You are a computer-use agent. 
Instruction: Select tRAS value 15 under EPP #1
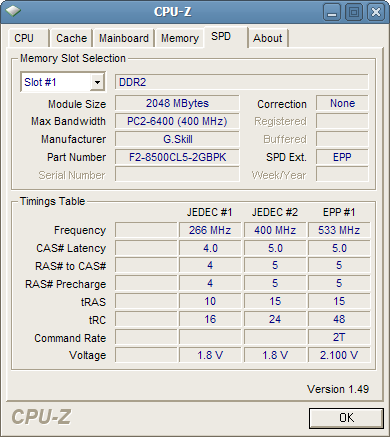[x=339, y=301]
